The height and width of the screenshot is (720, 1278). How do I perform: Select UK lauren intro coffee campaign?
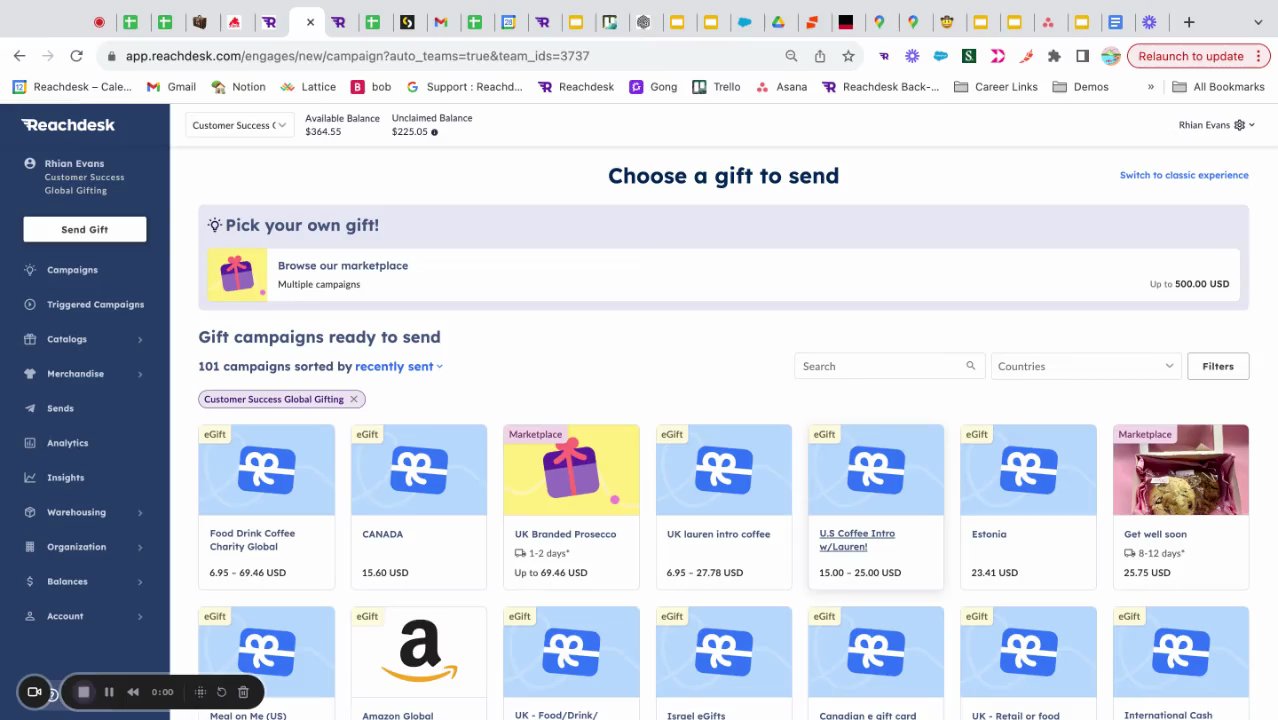point(723,507)
